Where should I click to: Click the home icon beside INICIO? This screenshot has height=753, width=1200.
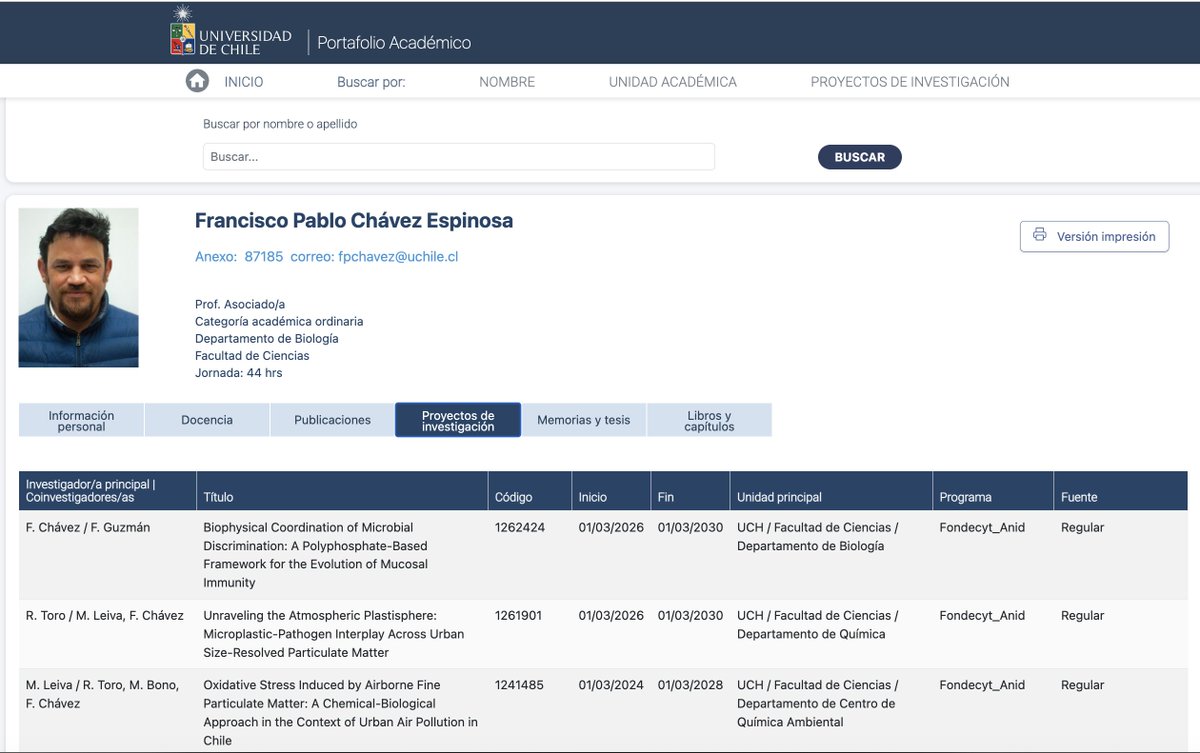(197, 82)
